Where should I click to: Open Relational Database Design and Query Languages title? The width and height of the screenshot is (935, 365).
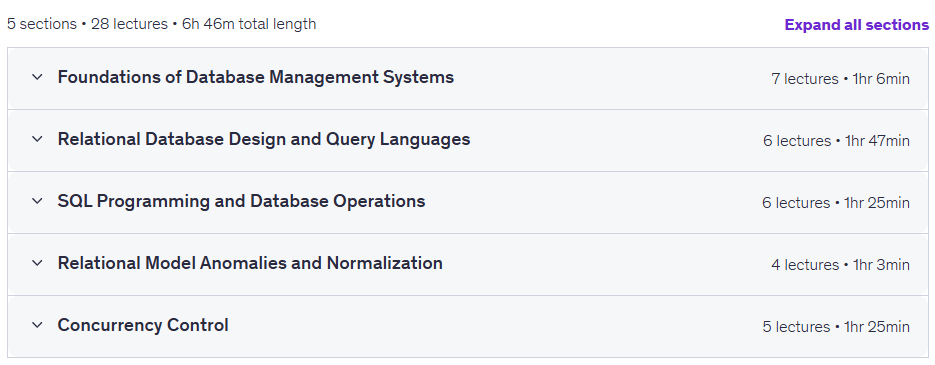[264, 140]
